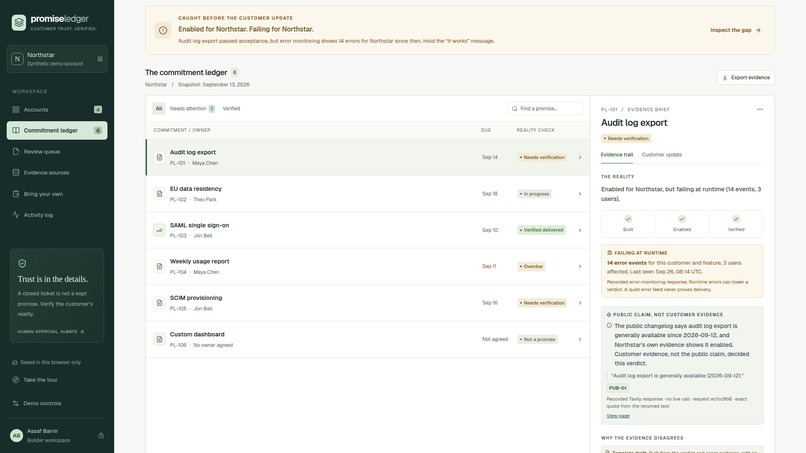Click the Verified delivered status badge
The image size is (806, 453).
(541, 230)
